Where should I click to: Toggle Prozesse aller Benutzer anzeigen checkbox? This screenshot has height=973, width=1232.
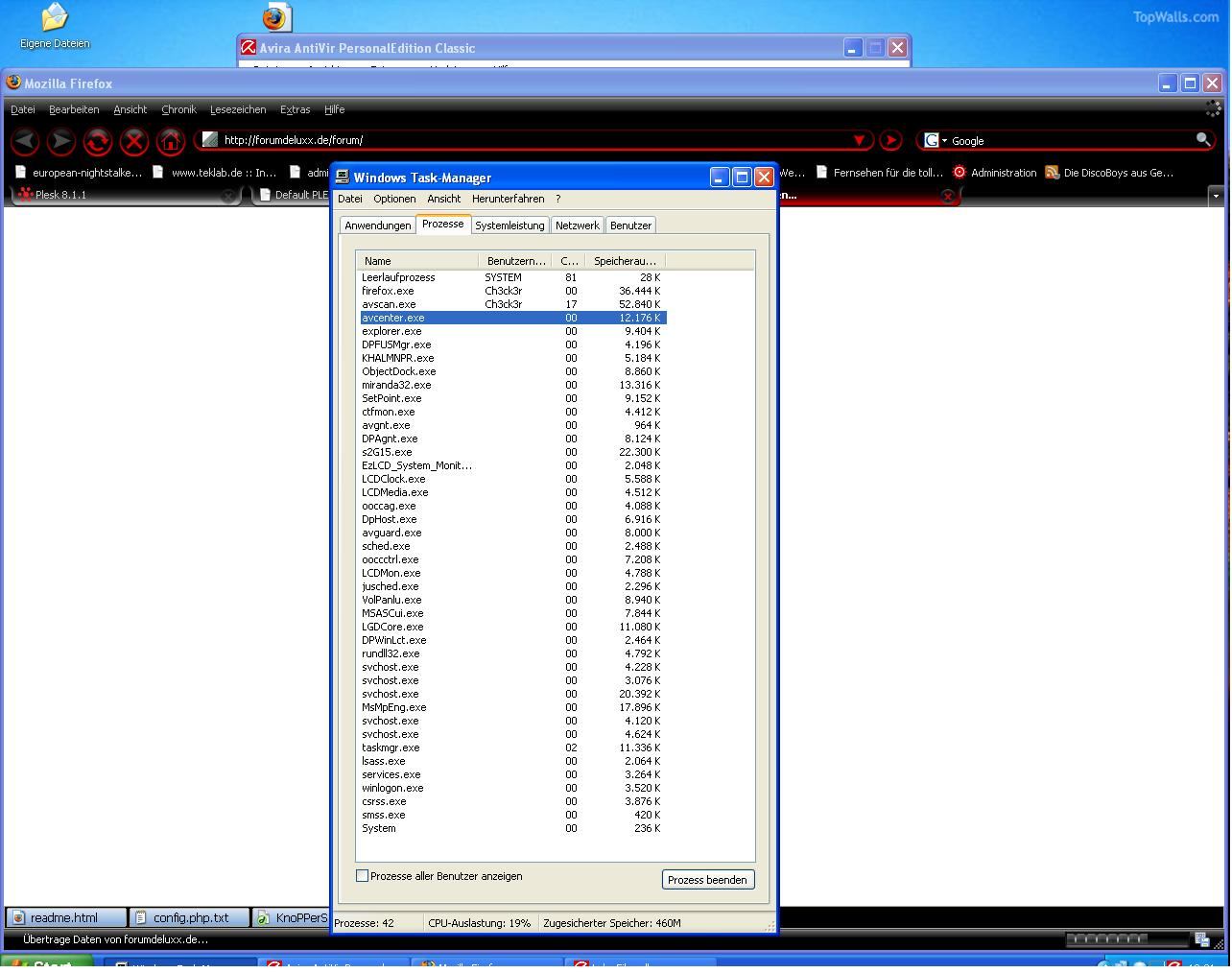(362, 876)
